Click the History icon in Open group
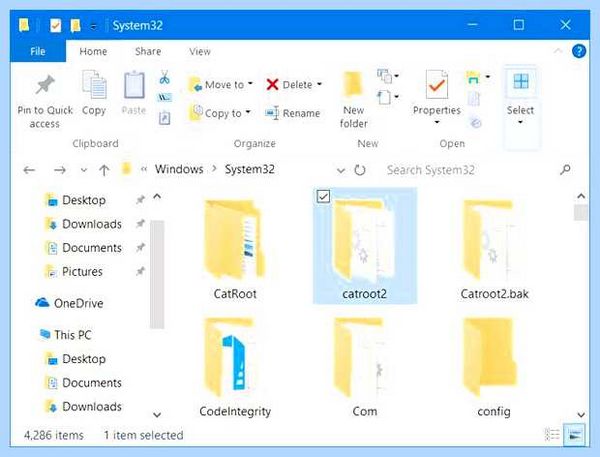The image size is (600, 457). 476,122
